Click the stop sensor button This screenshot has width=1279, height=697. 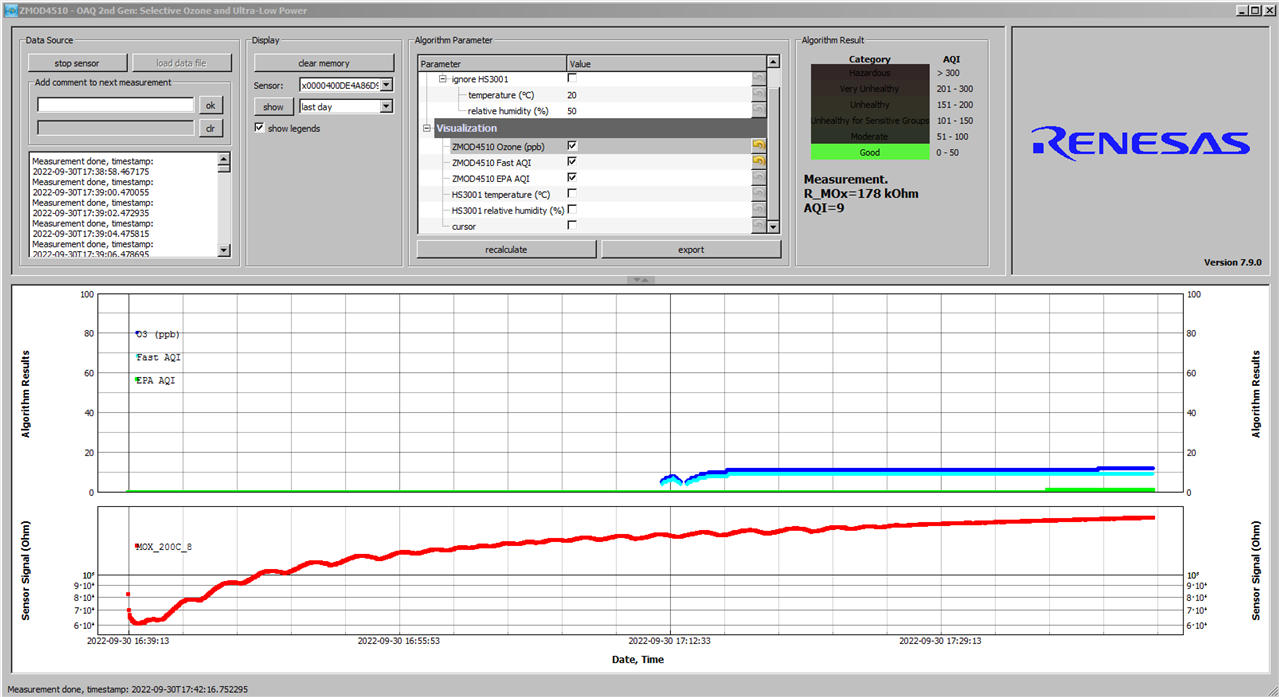(x=77, y=63)
